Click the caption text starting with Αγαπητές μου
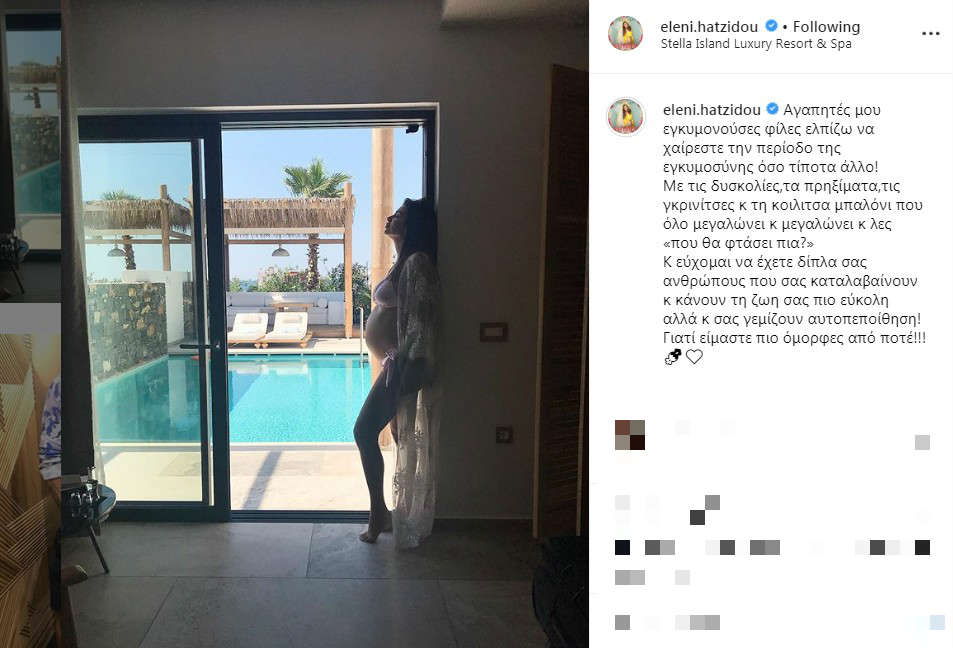953x648 pixels. point(794,224)
